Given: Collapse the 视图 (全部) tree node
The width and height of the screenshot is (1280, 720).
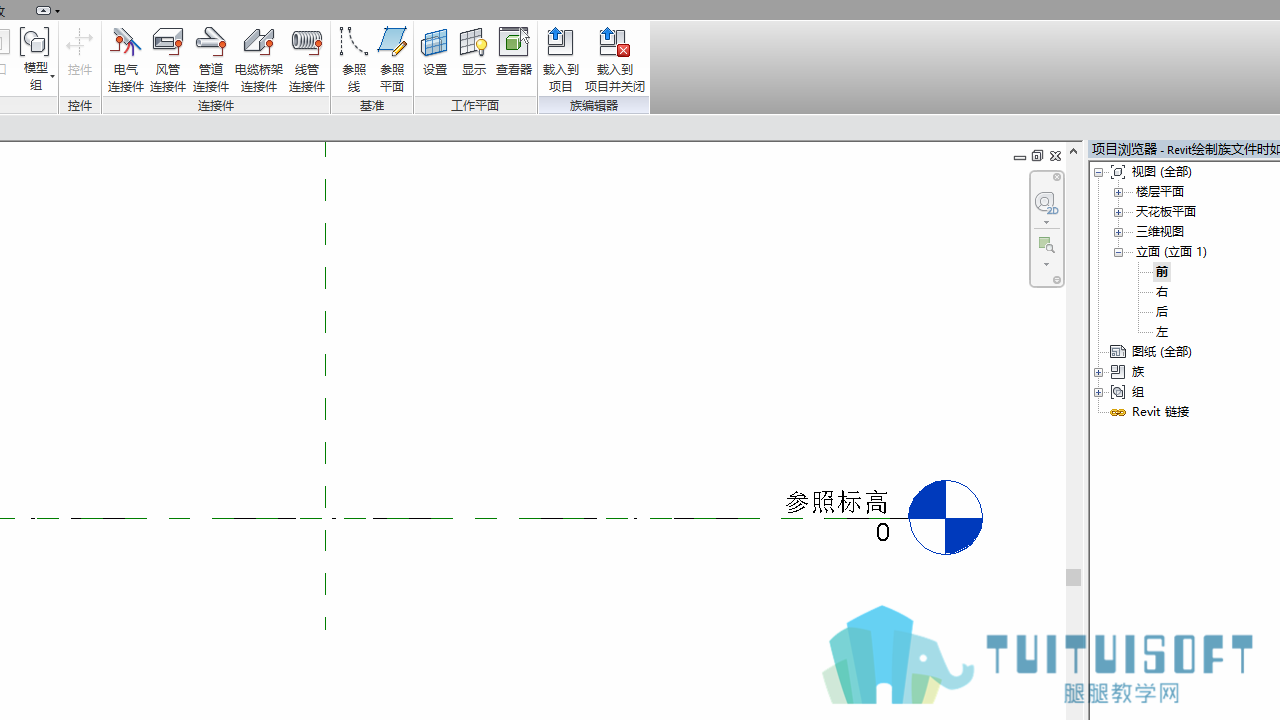Looking at the screenshot, I should [1098, 172].
